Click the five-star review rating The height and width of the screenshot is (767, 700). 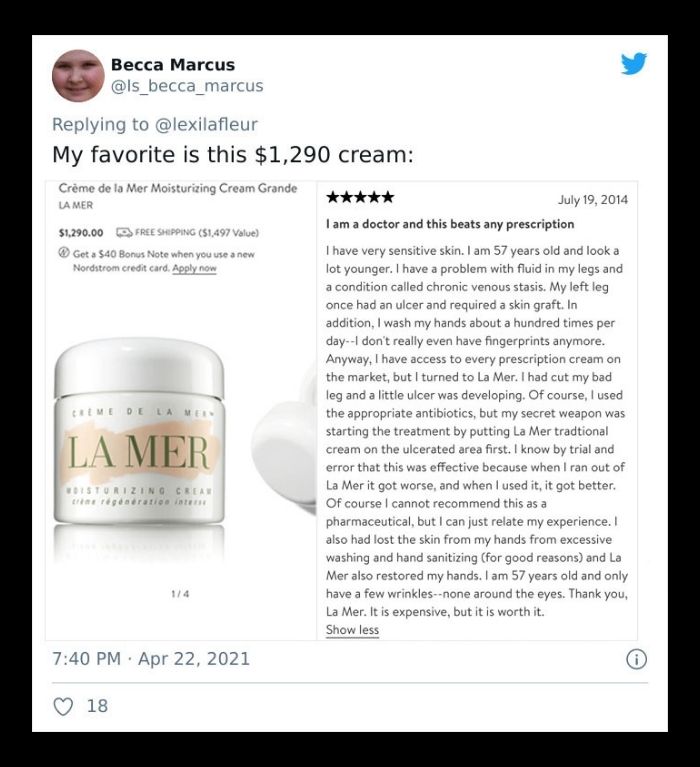pos(360,197)
